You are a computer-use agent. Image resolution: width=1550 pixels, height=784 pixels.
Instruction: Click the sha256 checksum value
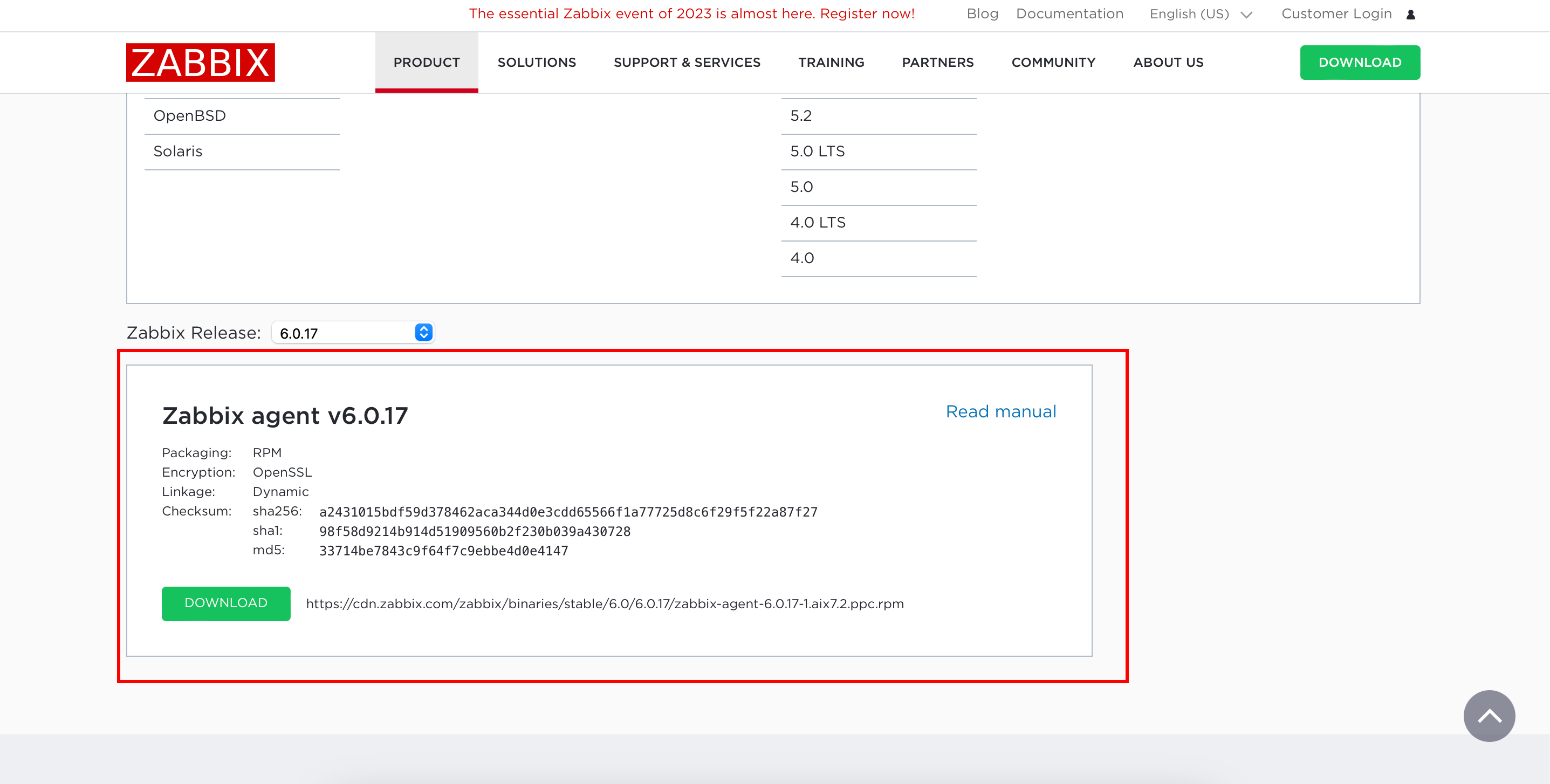pyautogui.click(x=568, y=512)
